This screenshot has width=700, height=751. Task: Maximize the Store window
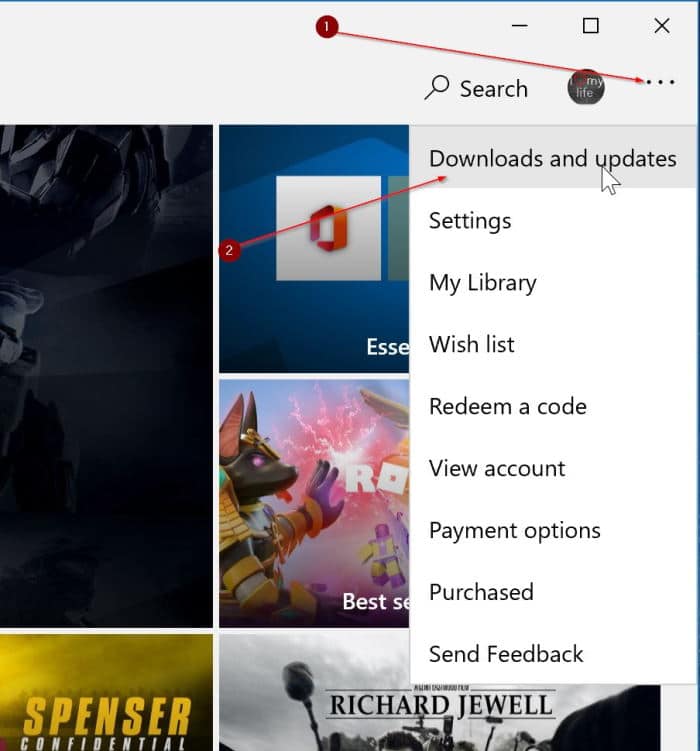click(590, 25)
